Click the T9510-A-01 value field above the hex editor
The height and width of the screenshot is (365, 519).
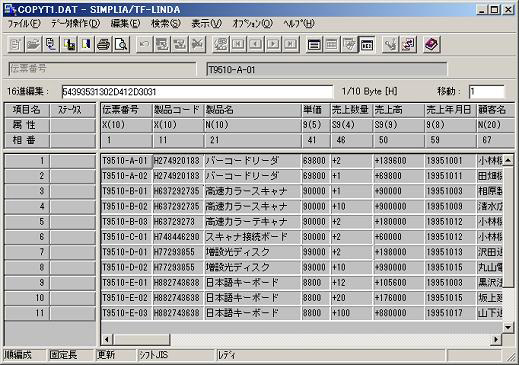coord(327,69)
